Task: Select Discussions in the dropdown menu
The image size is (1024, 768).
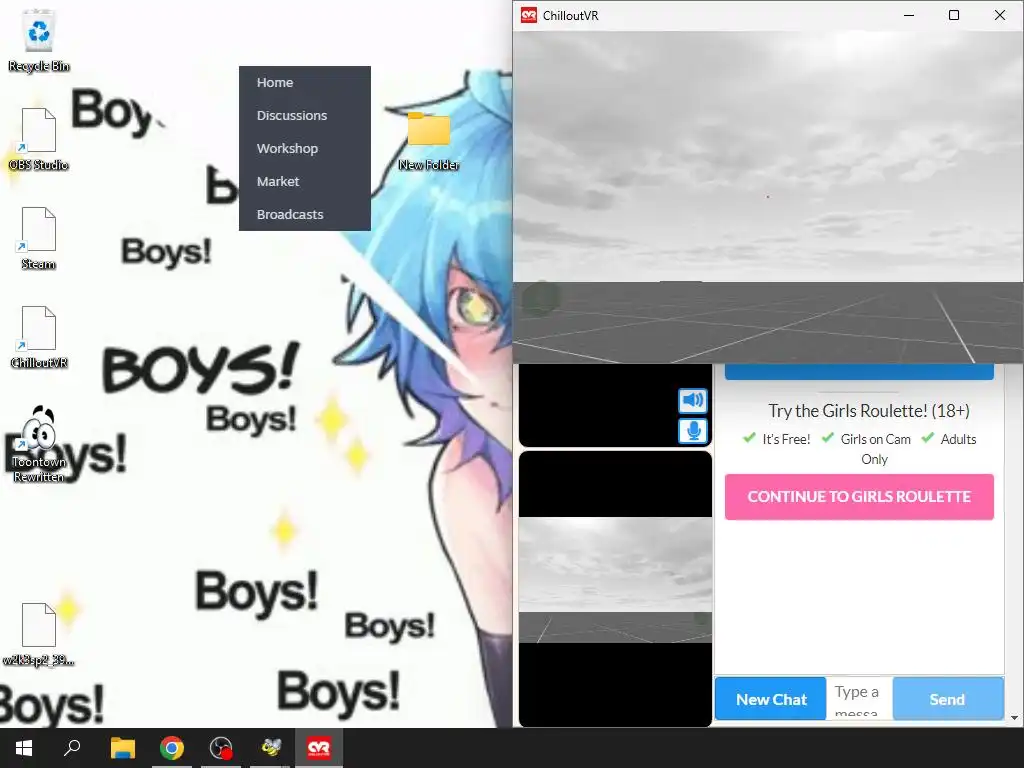Action: tap(305, 116)
